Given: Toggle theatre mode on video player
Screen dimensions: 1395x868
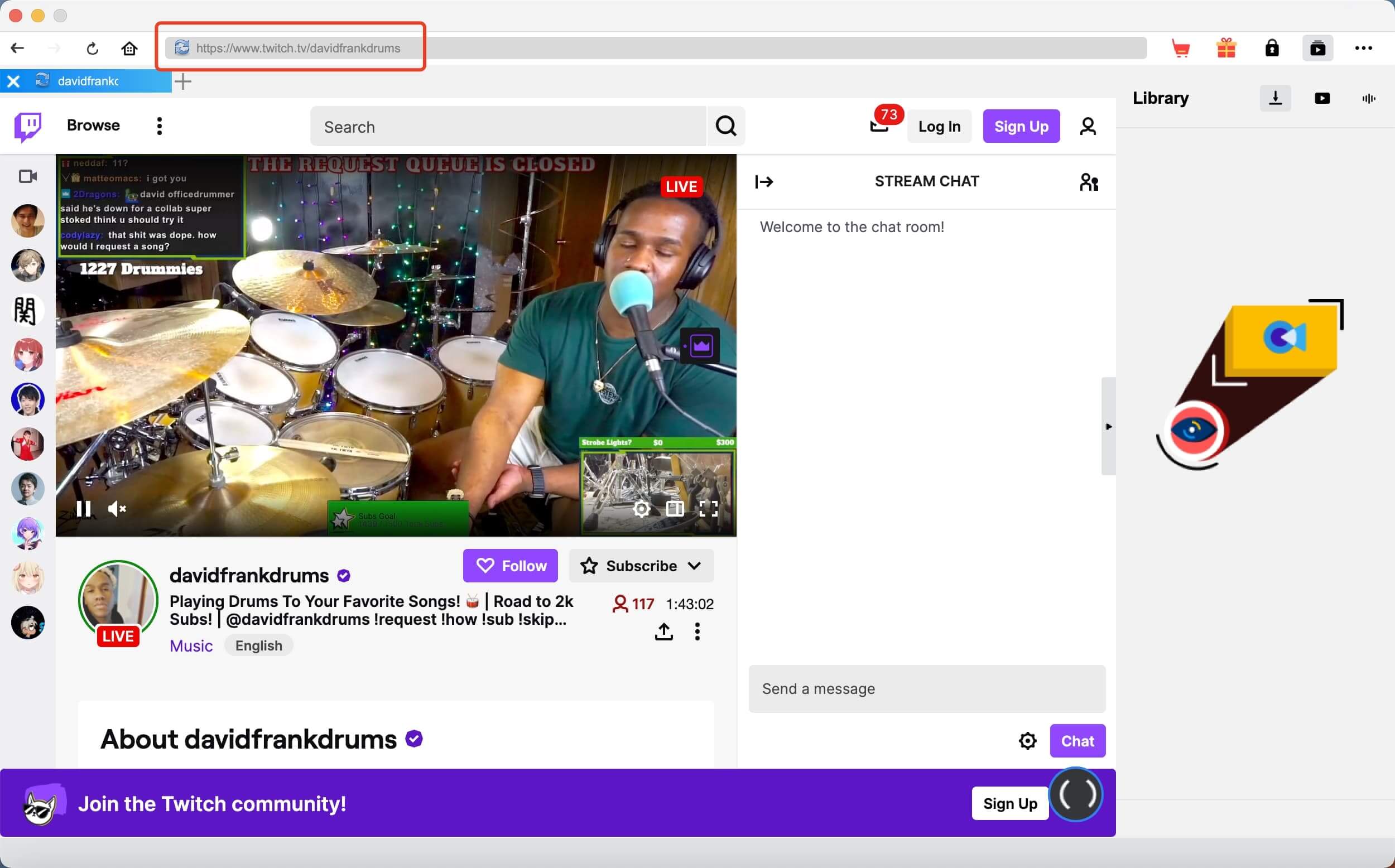Looking at the screenshot, I should tap(675, 509).
